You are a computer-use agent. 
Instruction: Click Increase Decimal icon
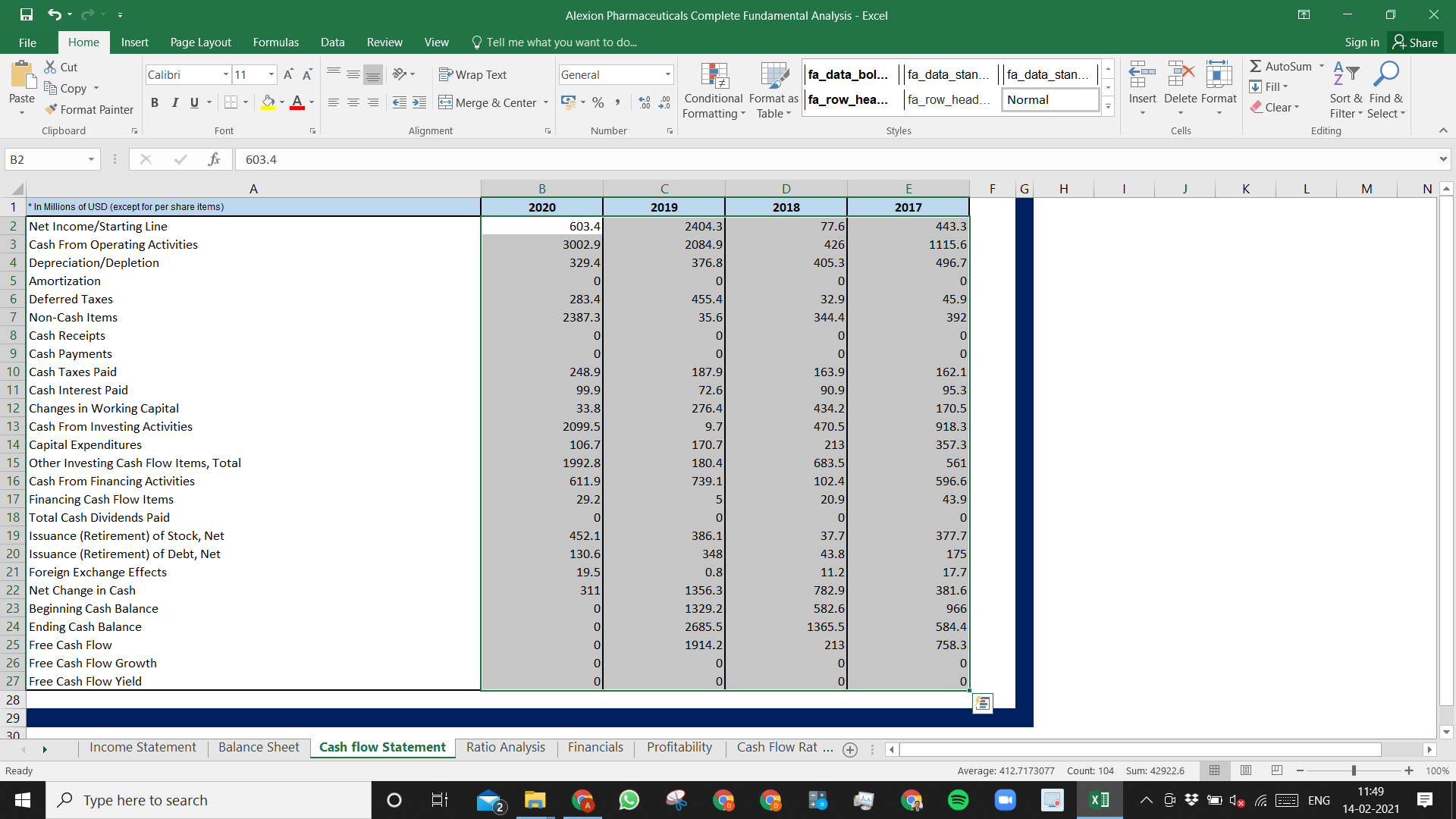coord(645,102)
